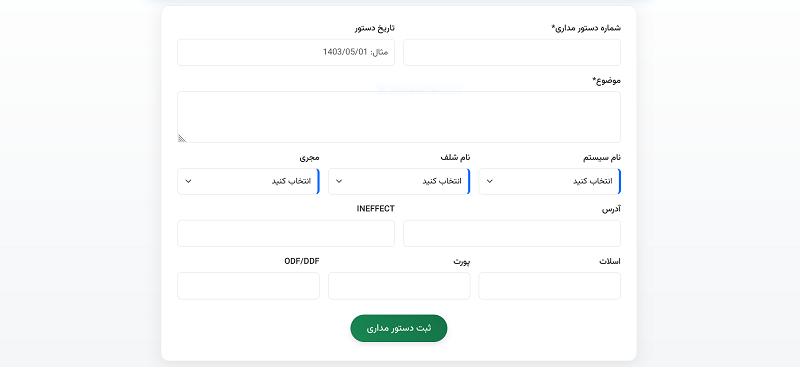Click the شماره دستور مداری label text
The width and height of the screenshot is (800, 367).
coord(586,28)
